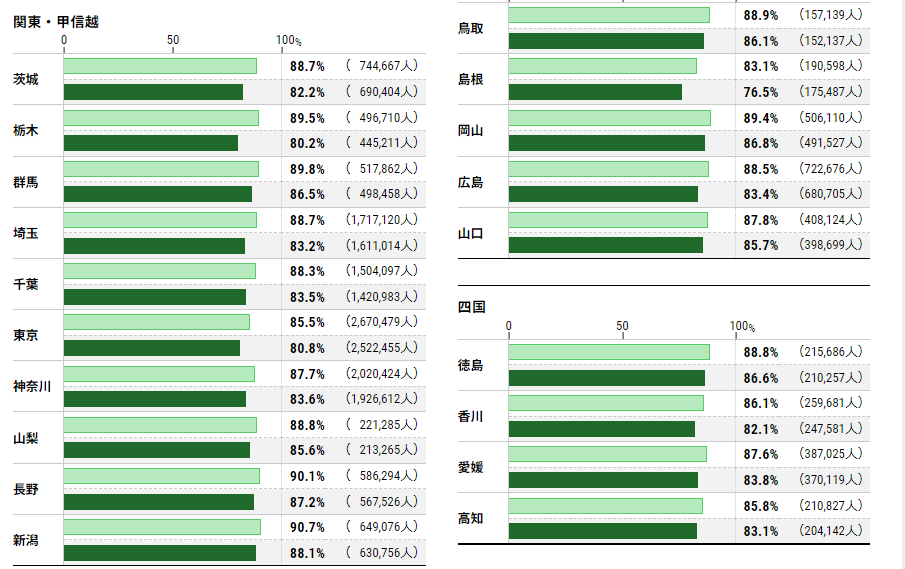This screenshot has width=905, height=569.
Task: Click the 関東・甲信越 section heading
Action: (56, 22)
